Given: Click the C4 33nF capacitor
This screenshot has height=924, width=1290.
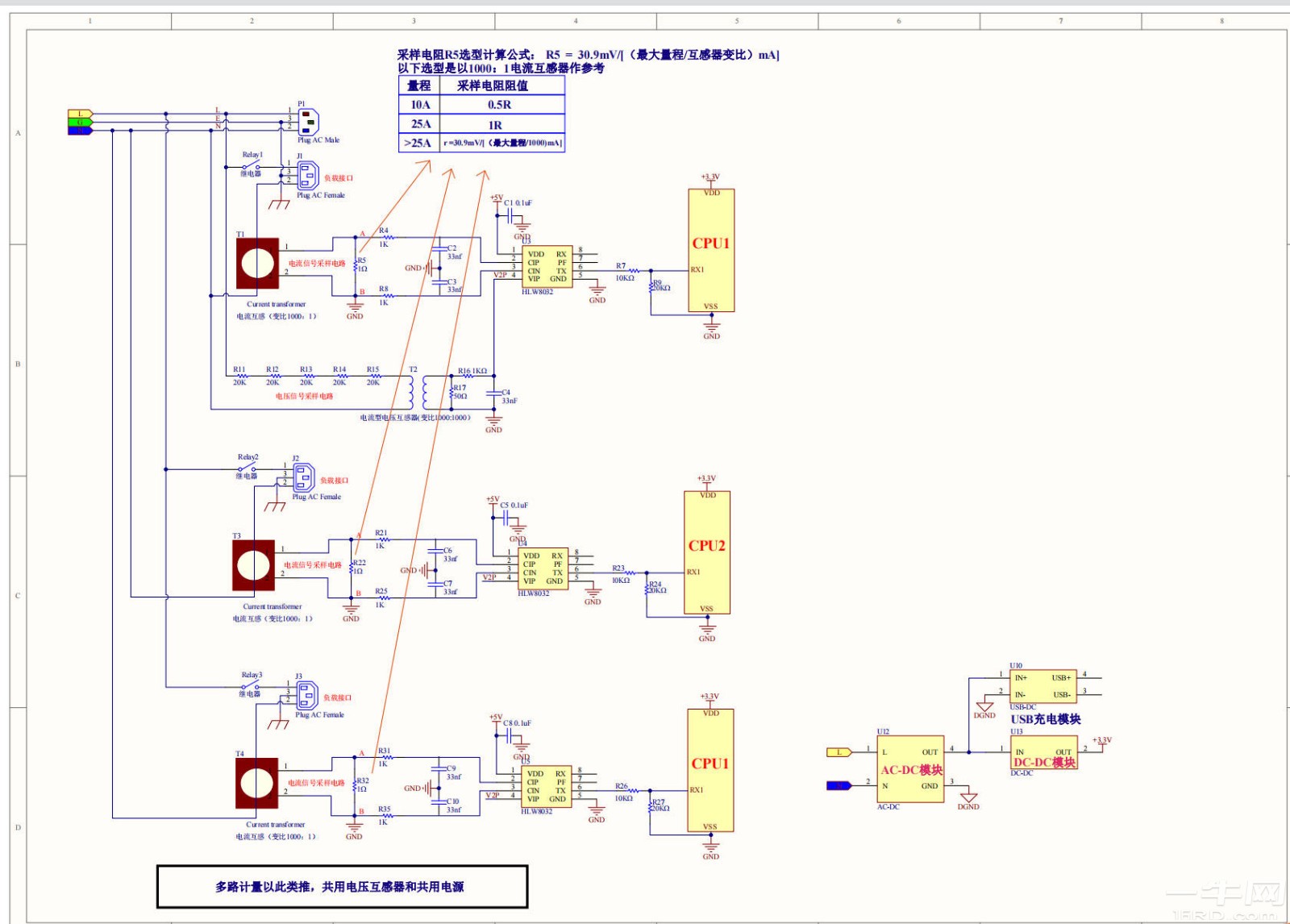Looking at the screenshot, I should point(494,393).
